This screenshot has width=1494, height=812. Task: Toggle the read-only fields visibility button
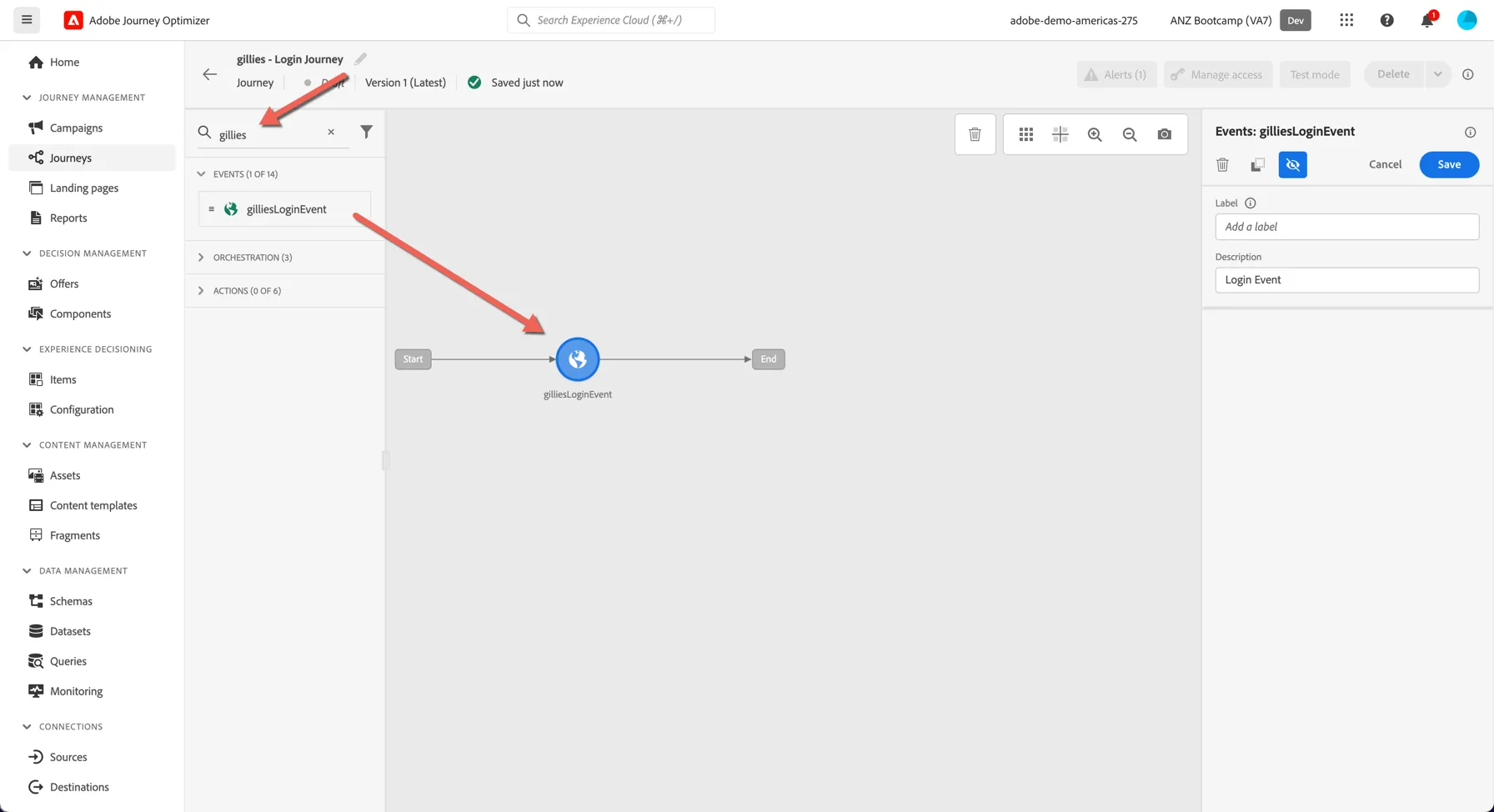pyautogui.click(x=1293, y=164)
